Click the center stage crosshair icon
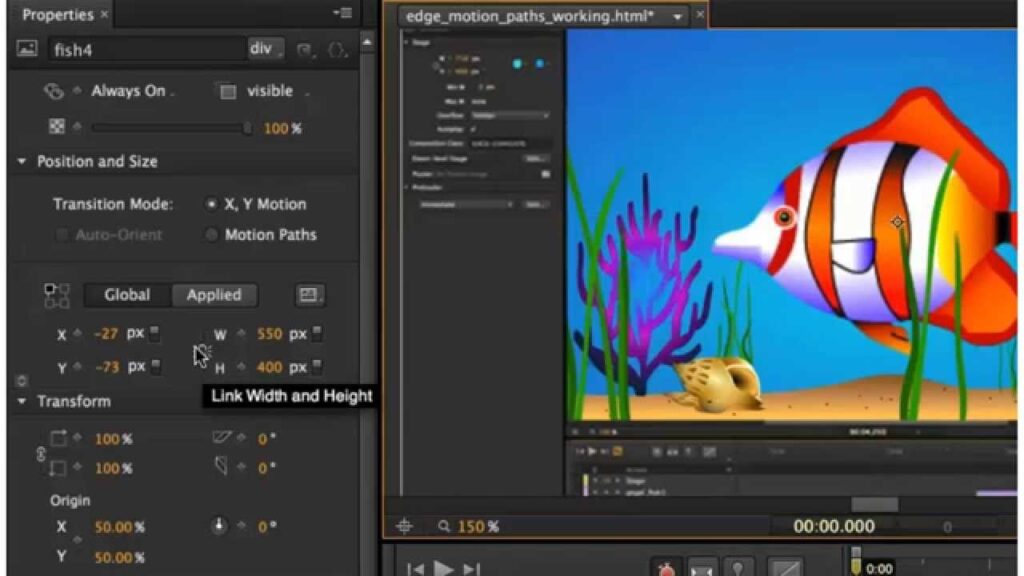This screenshot has width=1024, height=576. 404,526
